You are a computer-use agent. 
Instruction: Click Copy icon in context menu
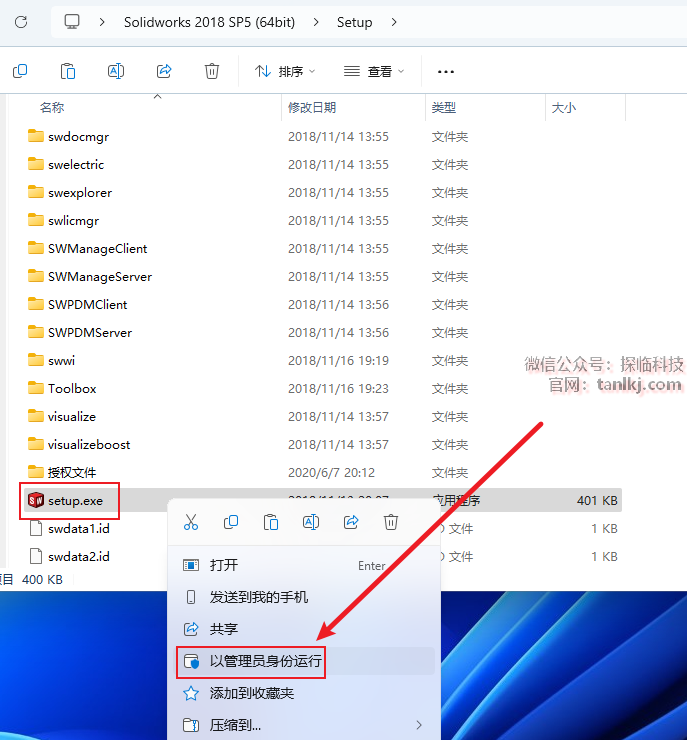(x=231, y=522)
